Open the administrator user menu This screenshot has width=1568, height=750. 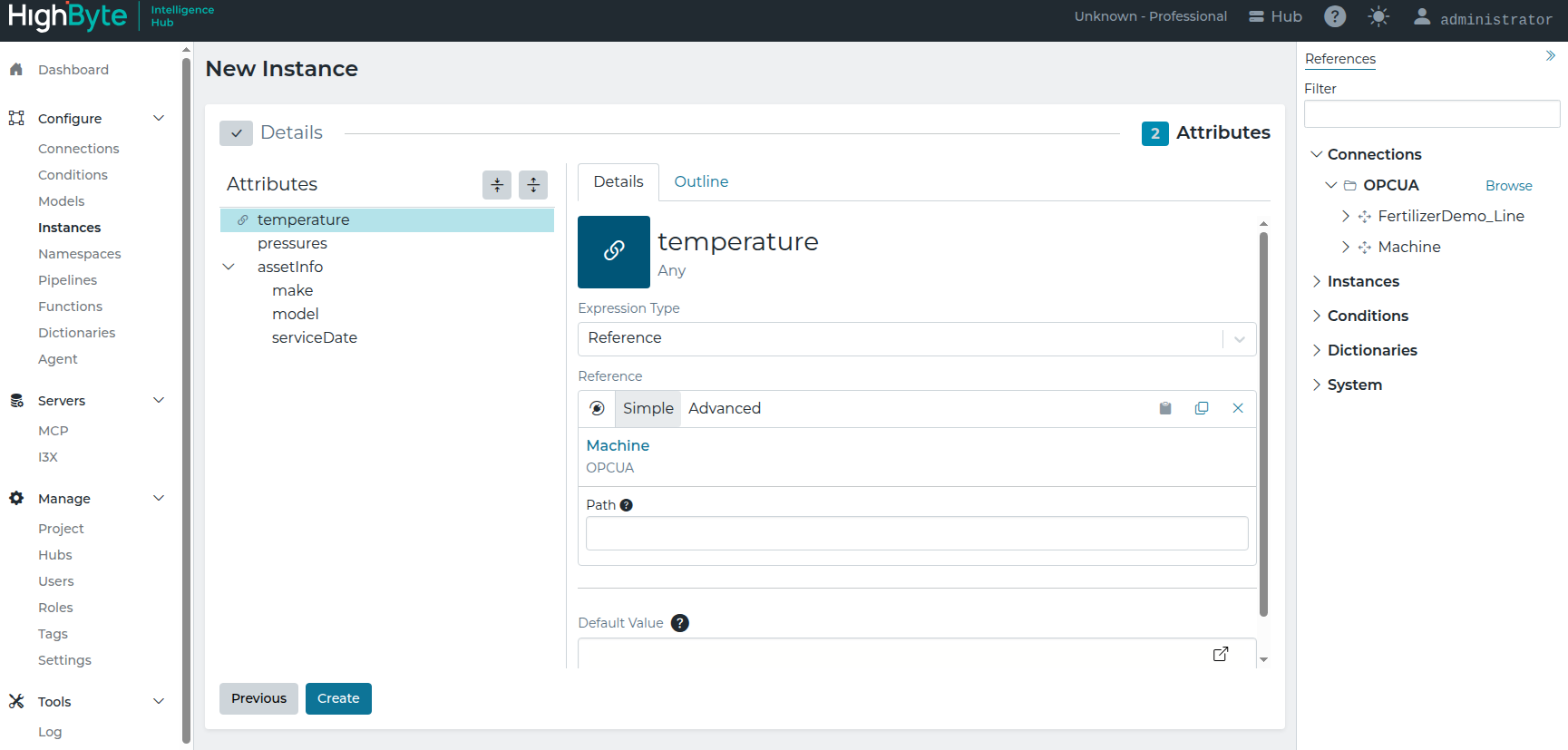(x=1483, y=17)
